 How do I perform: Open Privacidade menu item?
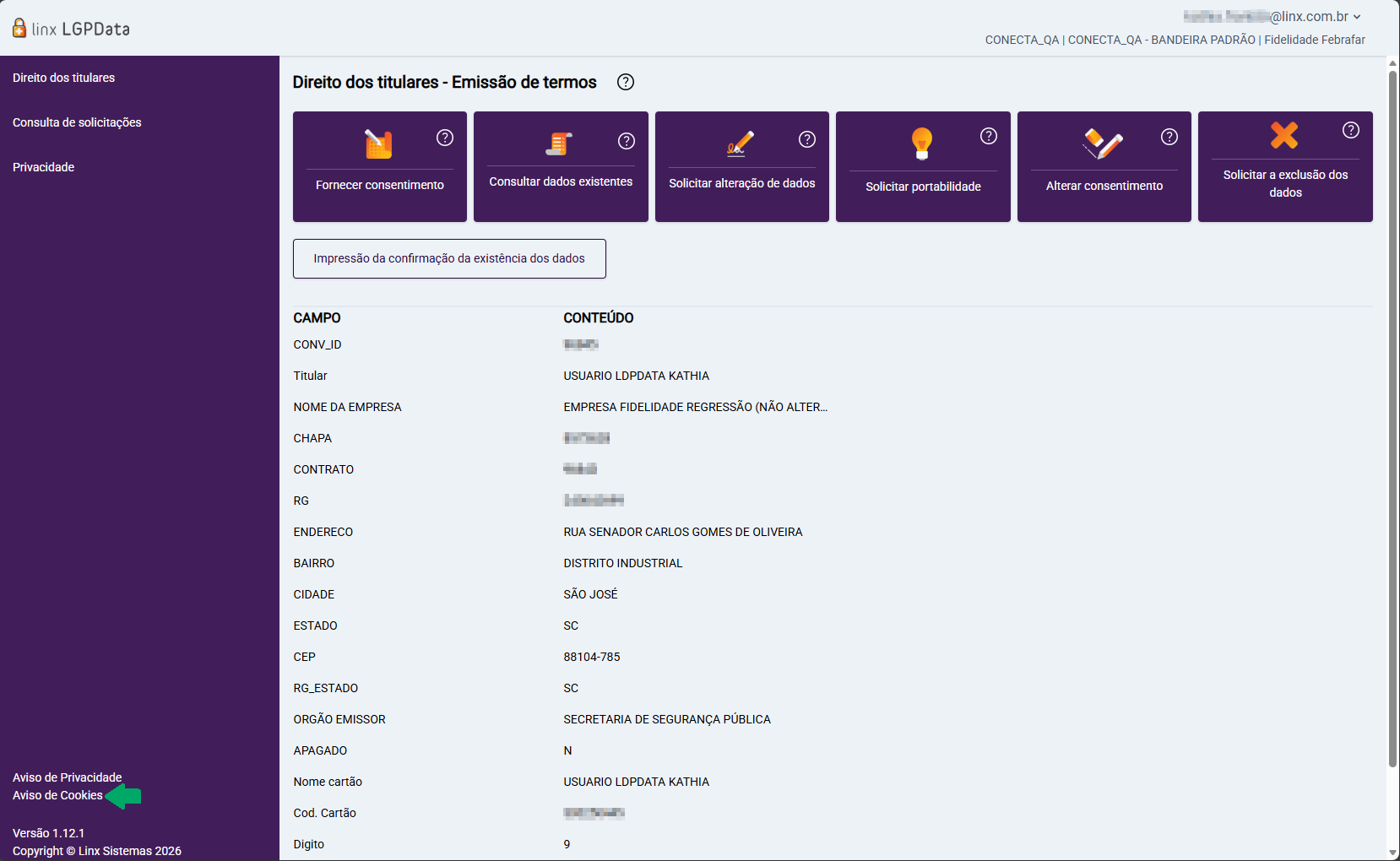(44, 167)
